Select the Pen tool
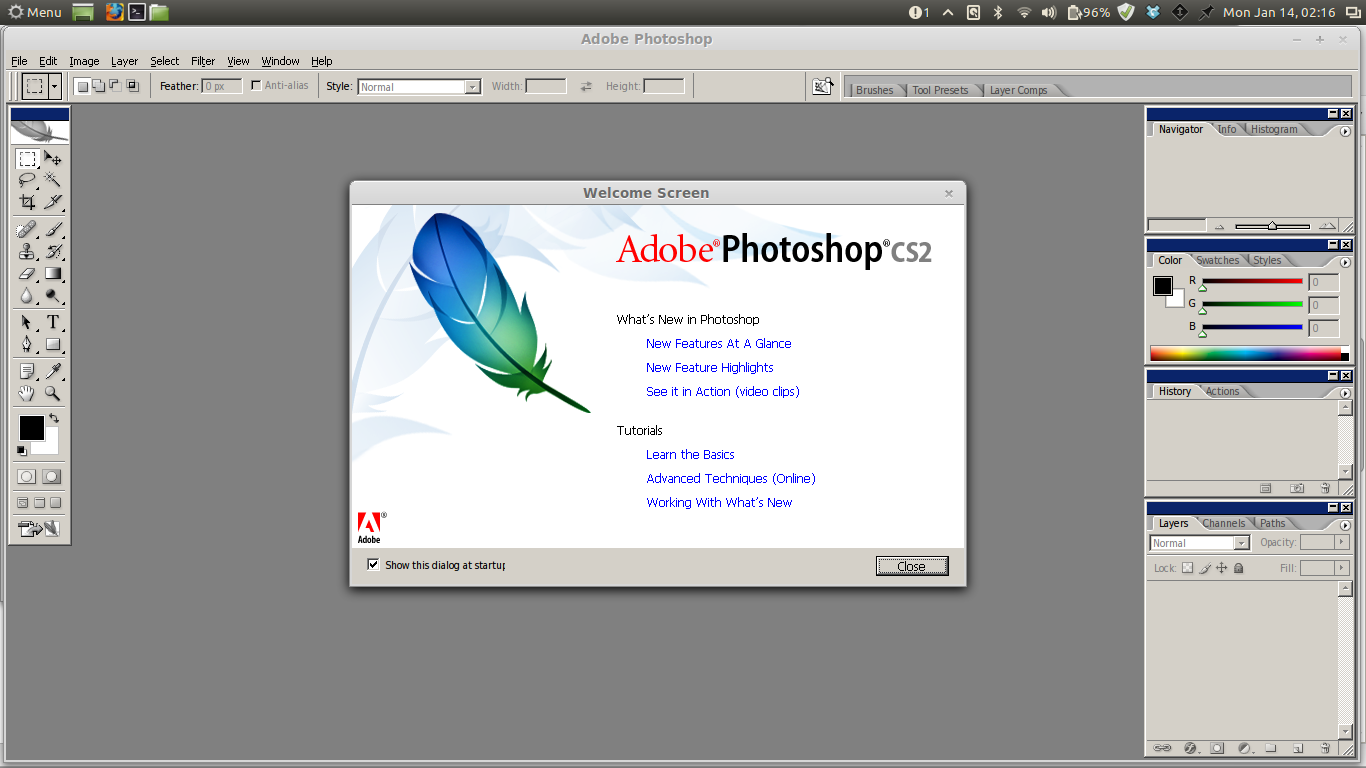 [28, 344]
